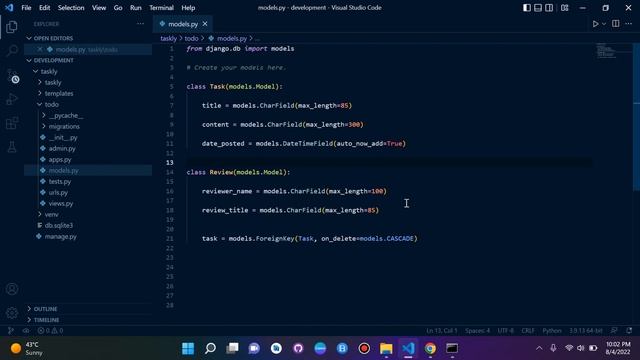Open the View menu
640x360 pixels.
tap(99, 8)
